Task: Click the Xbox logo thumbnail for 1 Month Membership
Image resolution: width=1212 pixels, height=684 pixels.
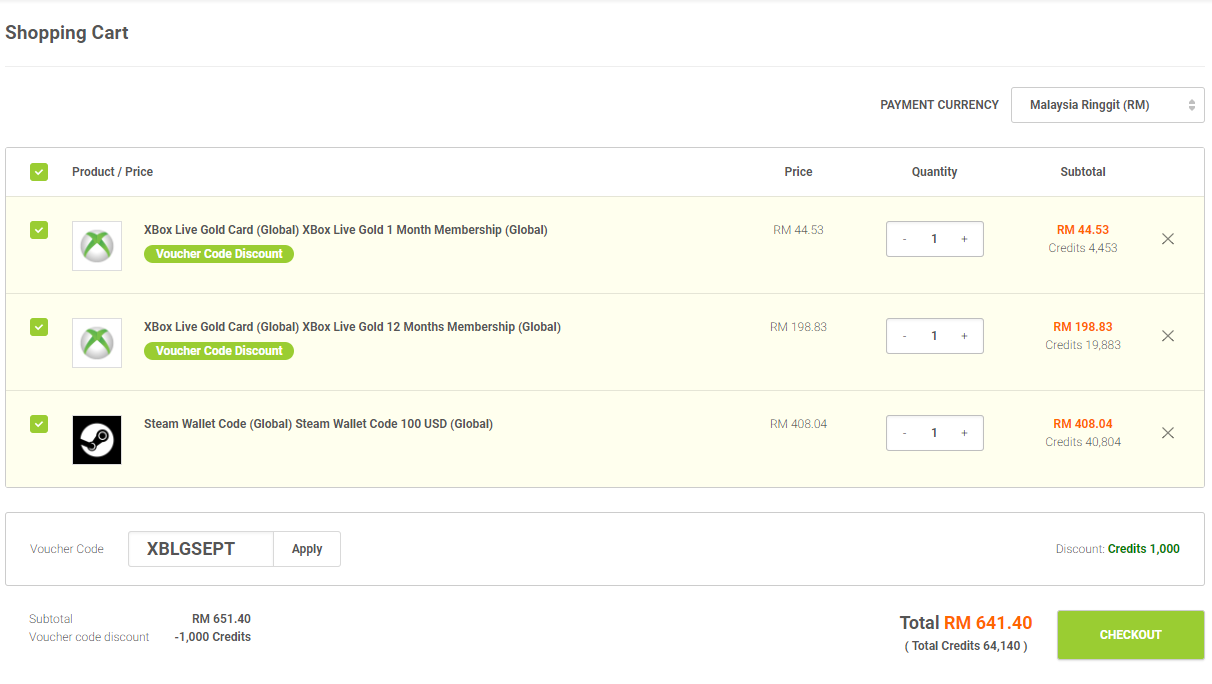Action: pos(97,246)
